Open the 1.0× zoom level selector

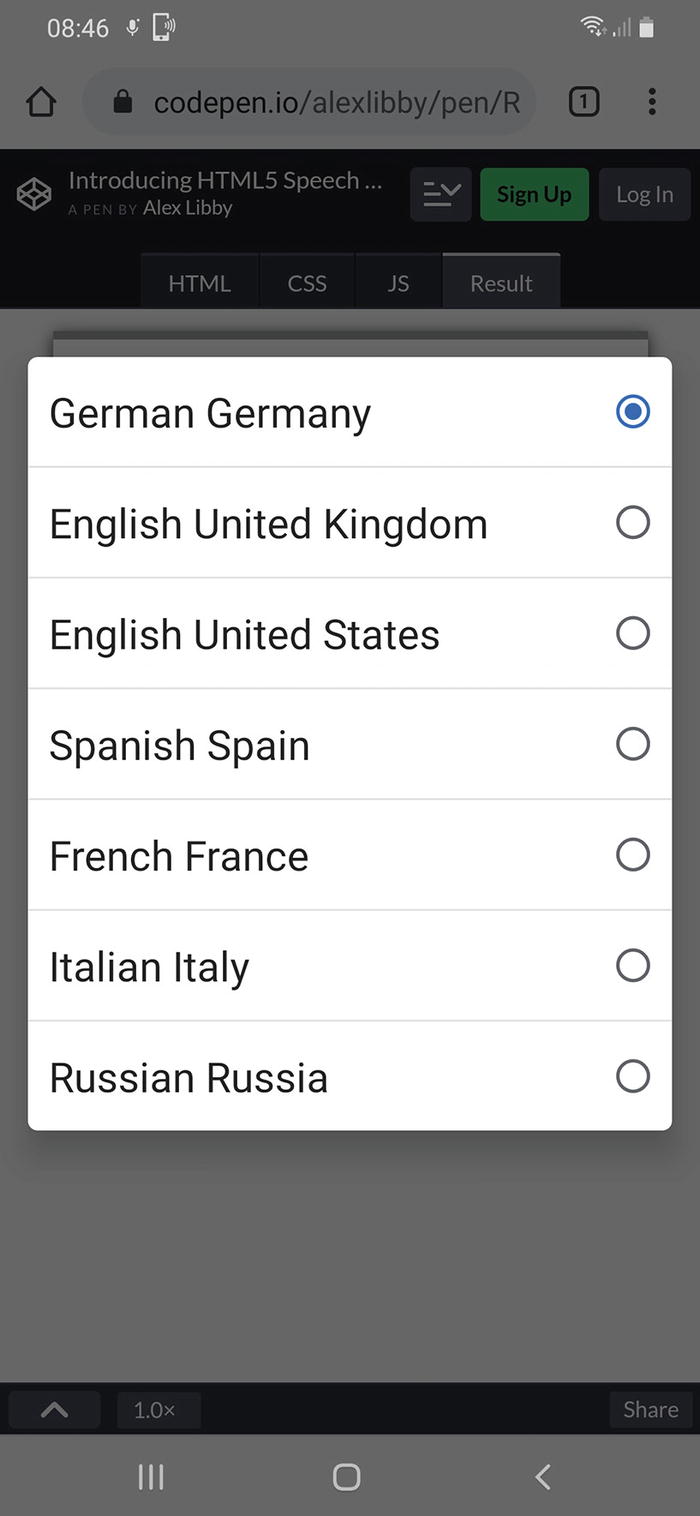(x=155, y=1410)
